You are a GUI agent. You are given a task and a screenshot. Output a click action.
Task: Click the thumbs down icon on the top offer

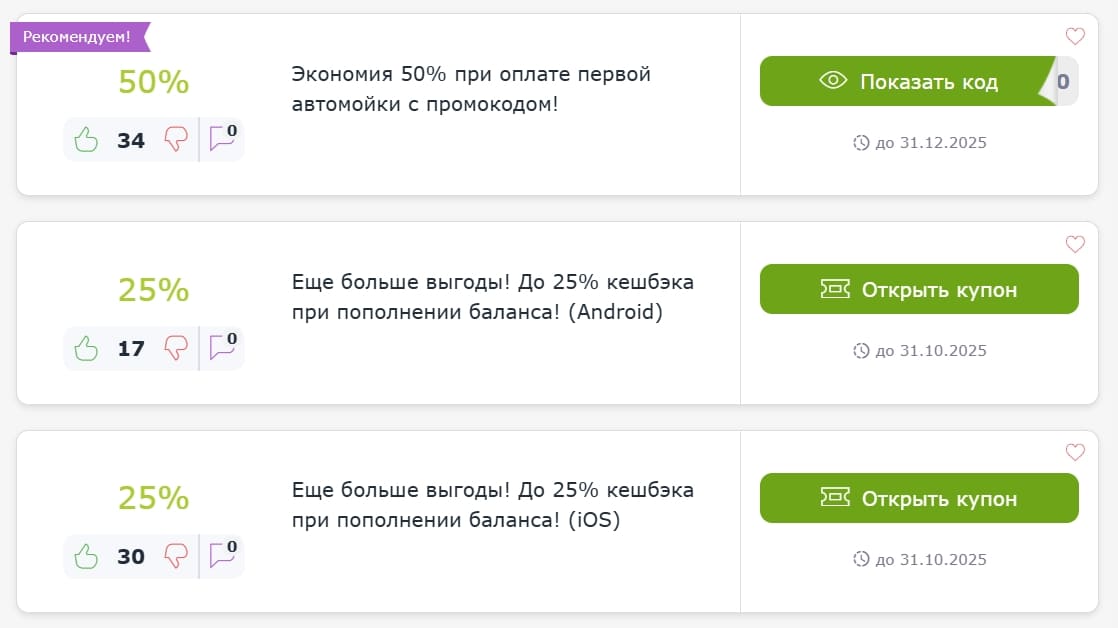(x=177, y=139)
